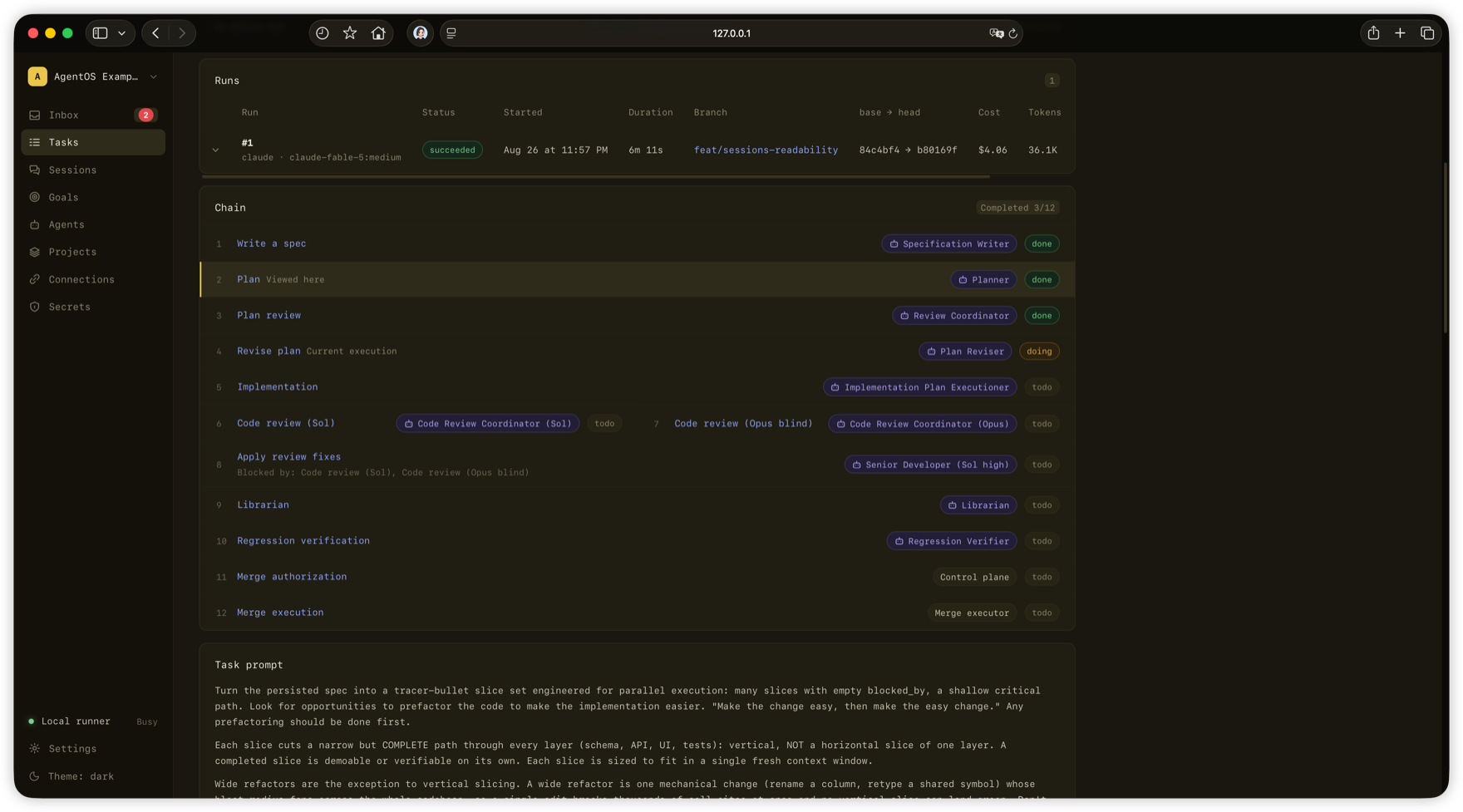This screenshot has width=1463, height=812.
Task: Click the Code Review Coordinator (Opus) tag
Action: pyautogui.click(x=922, y=424)
